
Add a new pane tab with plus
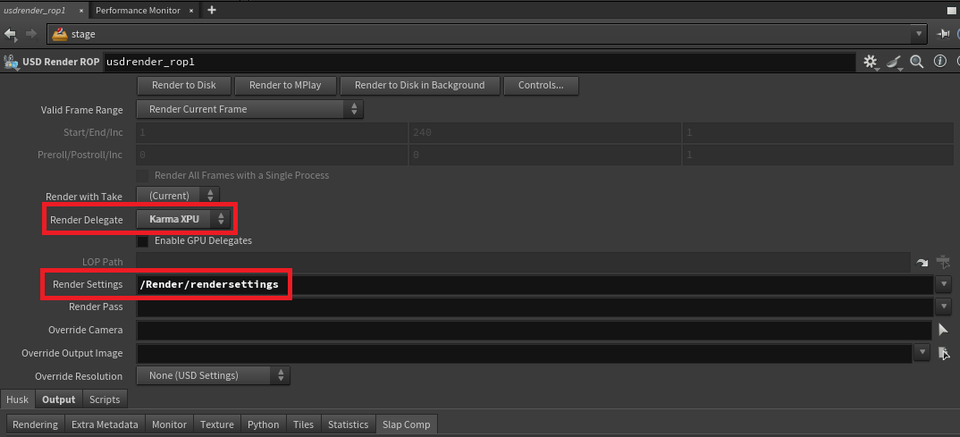[x=211, y=10]
